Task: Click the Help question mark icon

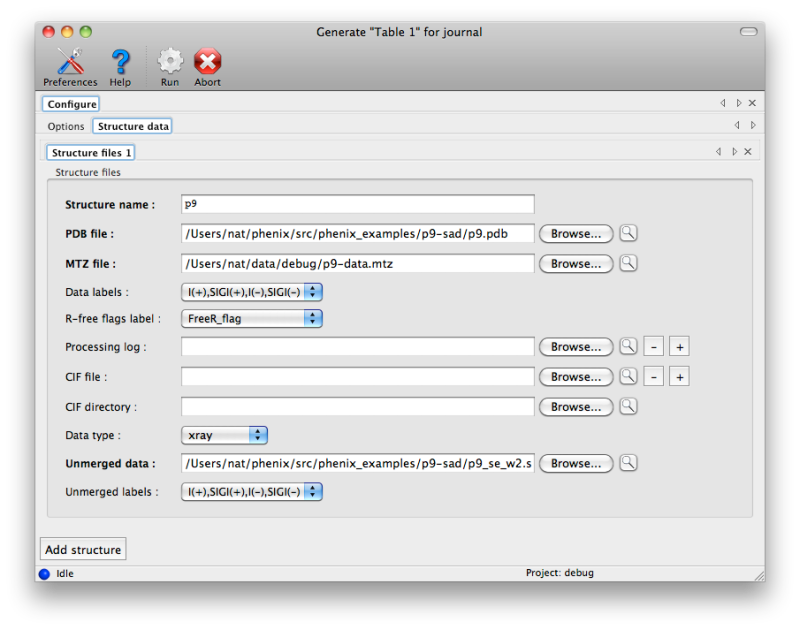Action: coord(120,66)
